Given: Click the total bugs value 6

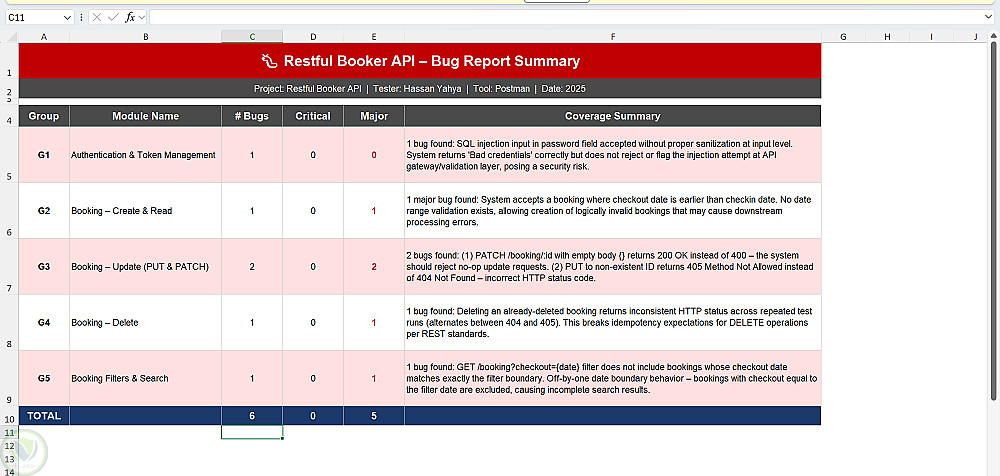Looking at the screenshot, I should [252, 416].
